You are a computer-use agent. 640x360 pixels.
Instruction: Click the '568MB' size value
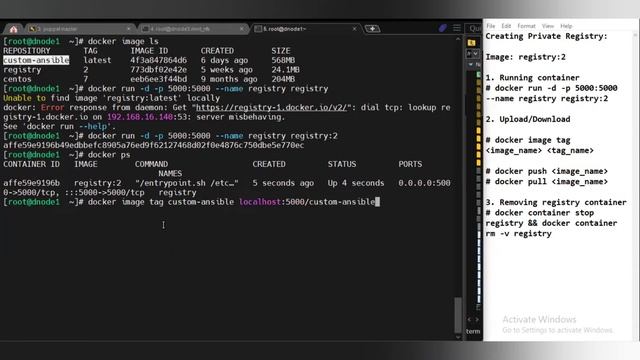pyautogui.click(x=283, y=60)
